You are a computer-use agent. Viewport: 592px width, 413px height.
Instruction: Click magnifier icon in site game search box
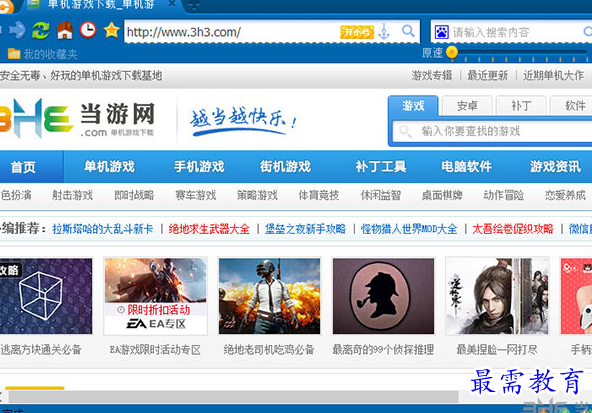(x=405, y=132)
